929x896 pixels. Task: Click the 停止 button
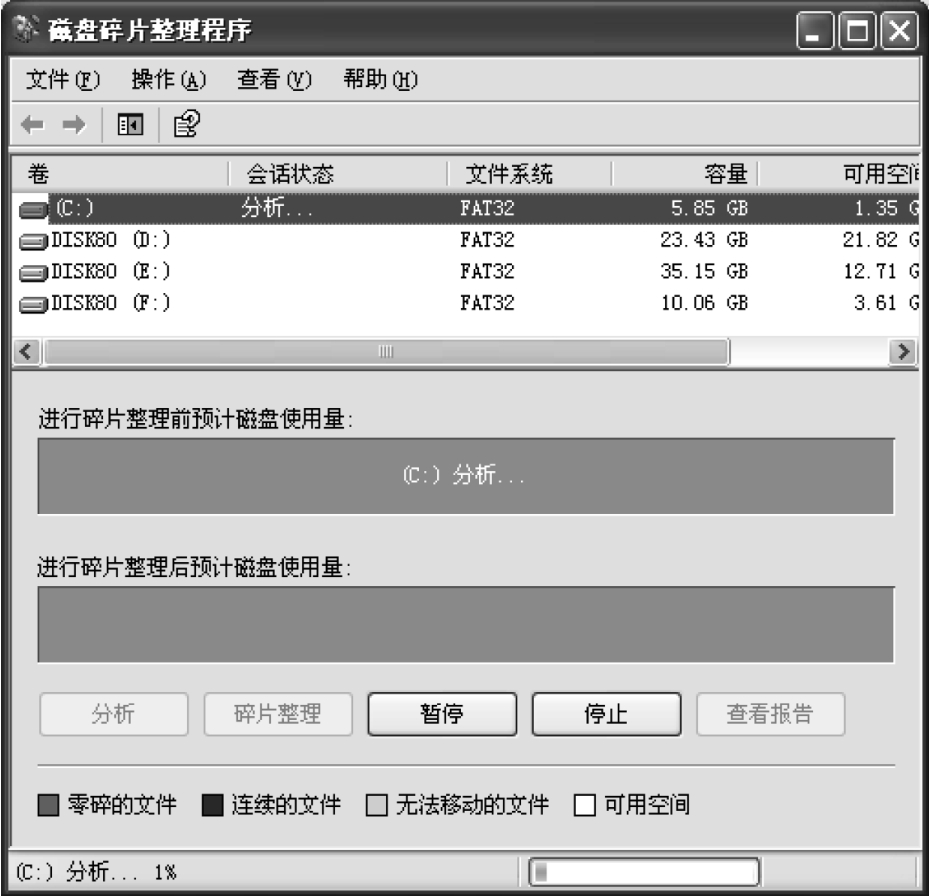point(606,714)
